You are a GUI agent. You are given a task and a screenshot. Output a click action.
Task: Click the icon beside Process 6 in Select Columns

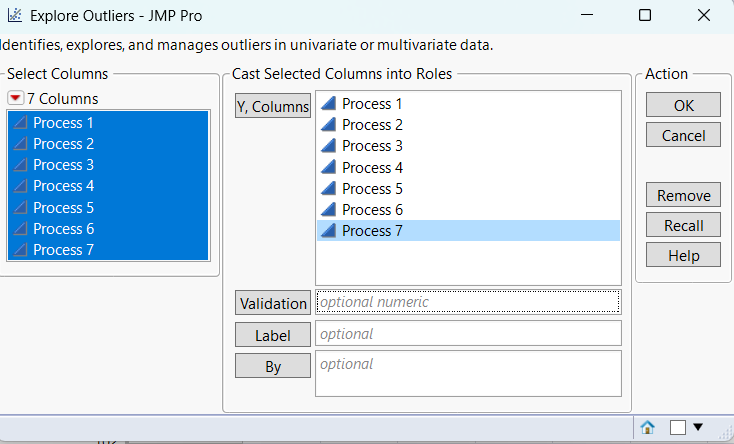point(20,229)
